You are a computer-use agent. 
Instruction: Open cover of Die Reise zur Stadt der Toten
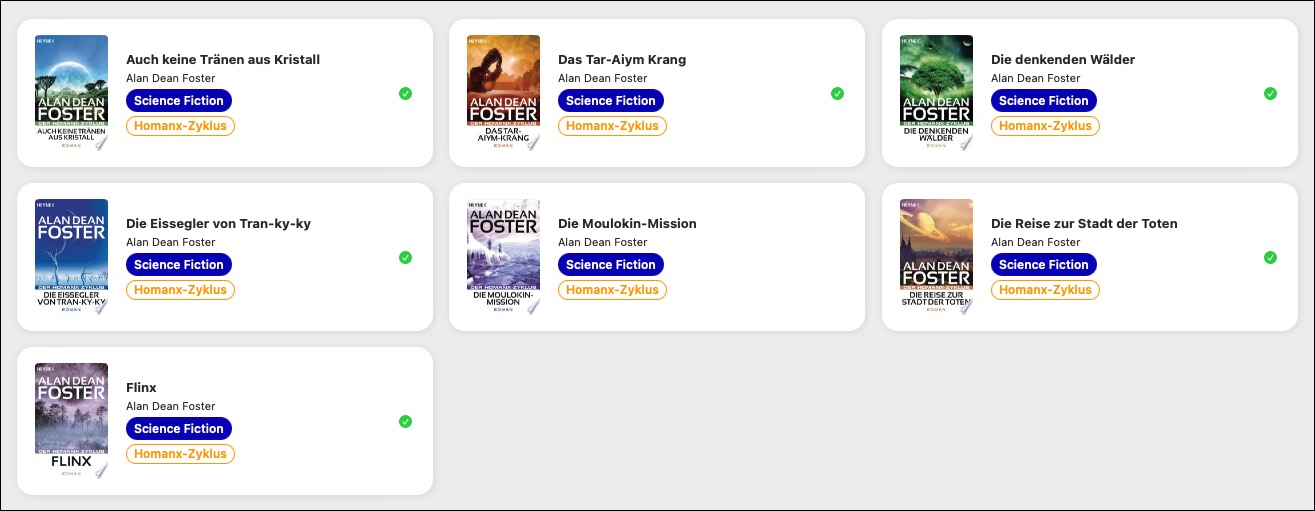pos(936,257)
